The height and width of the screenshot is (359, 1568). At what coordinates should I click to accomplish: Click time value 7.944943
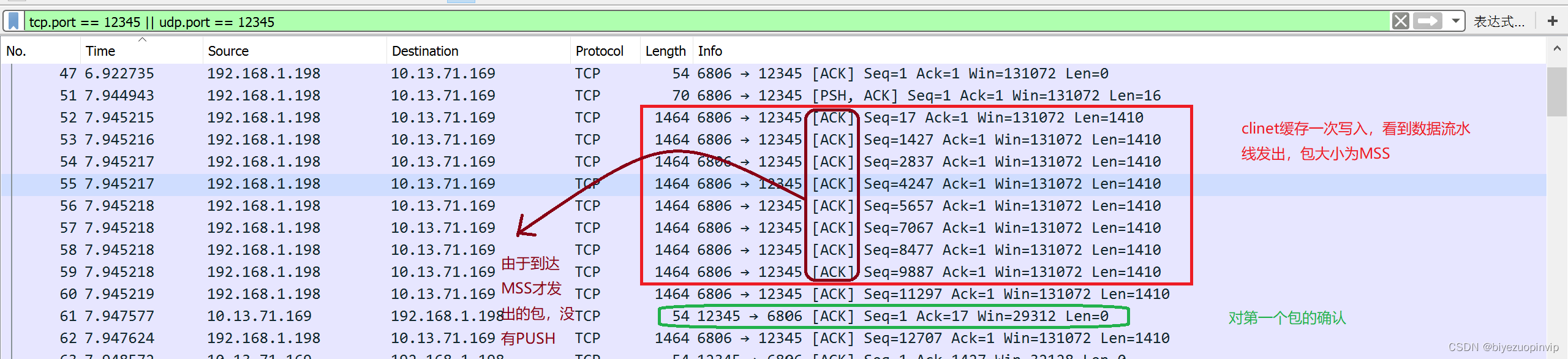119,96
